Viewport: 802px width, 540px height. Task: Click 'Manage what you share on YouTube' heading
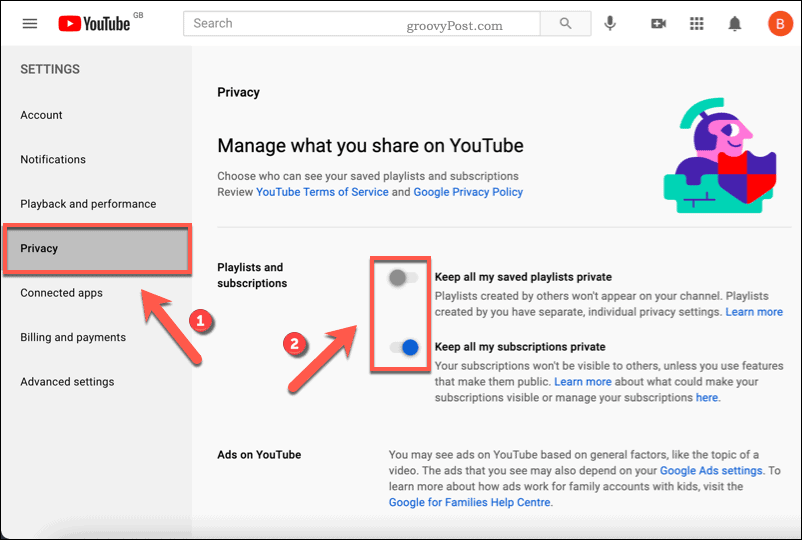370,146
